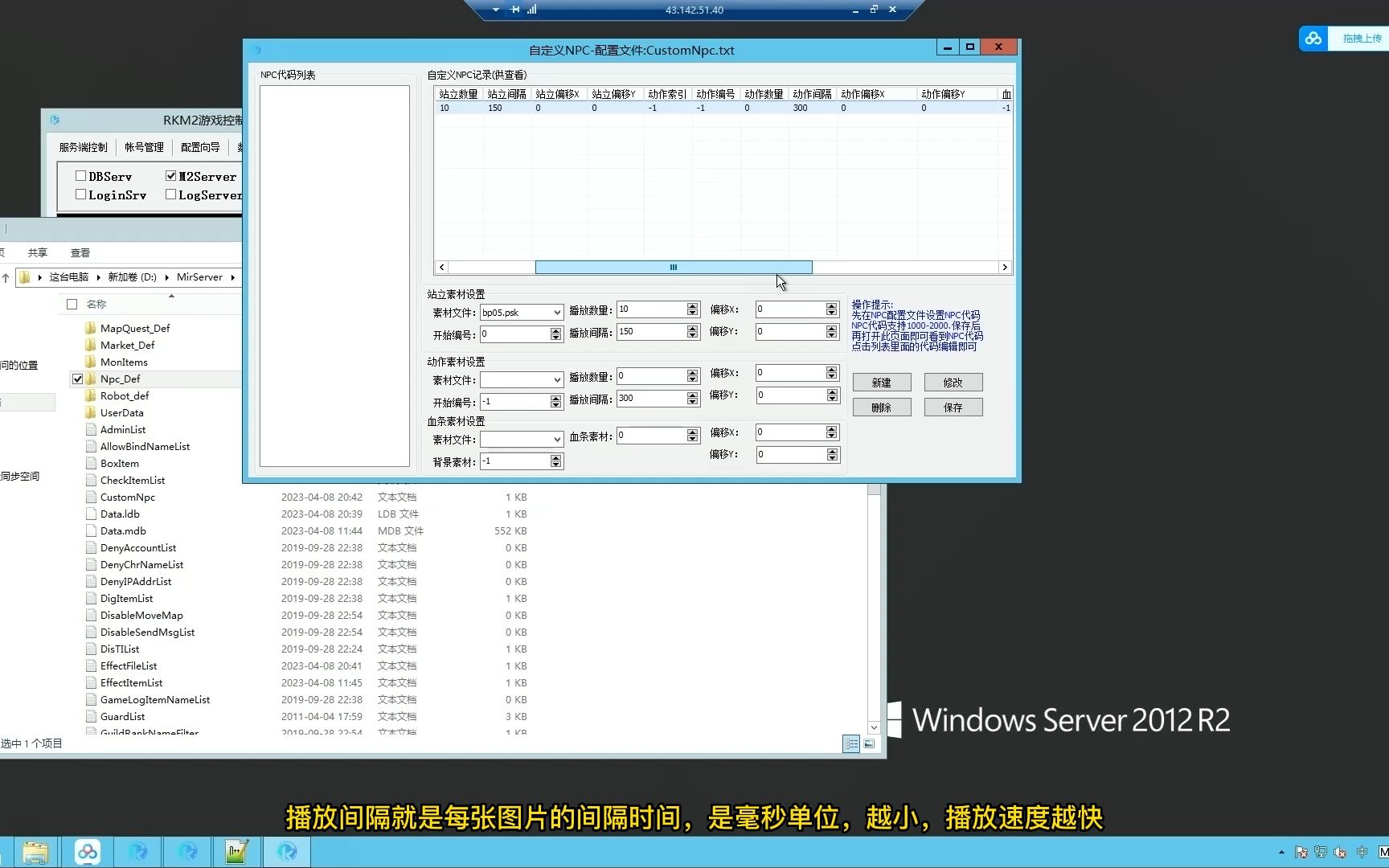The width and height of the screenshot is (1389, 868).
Task: Select the 站立间隔 column header
Action: 506,94
